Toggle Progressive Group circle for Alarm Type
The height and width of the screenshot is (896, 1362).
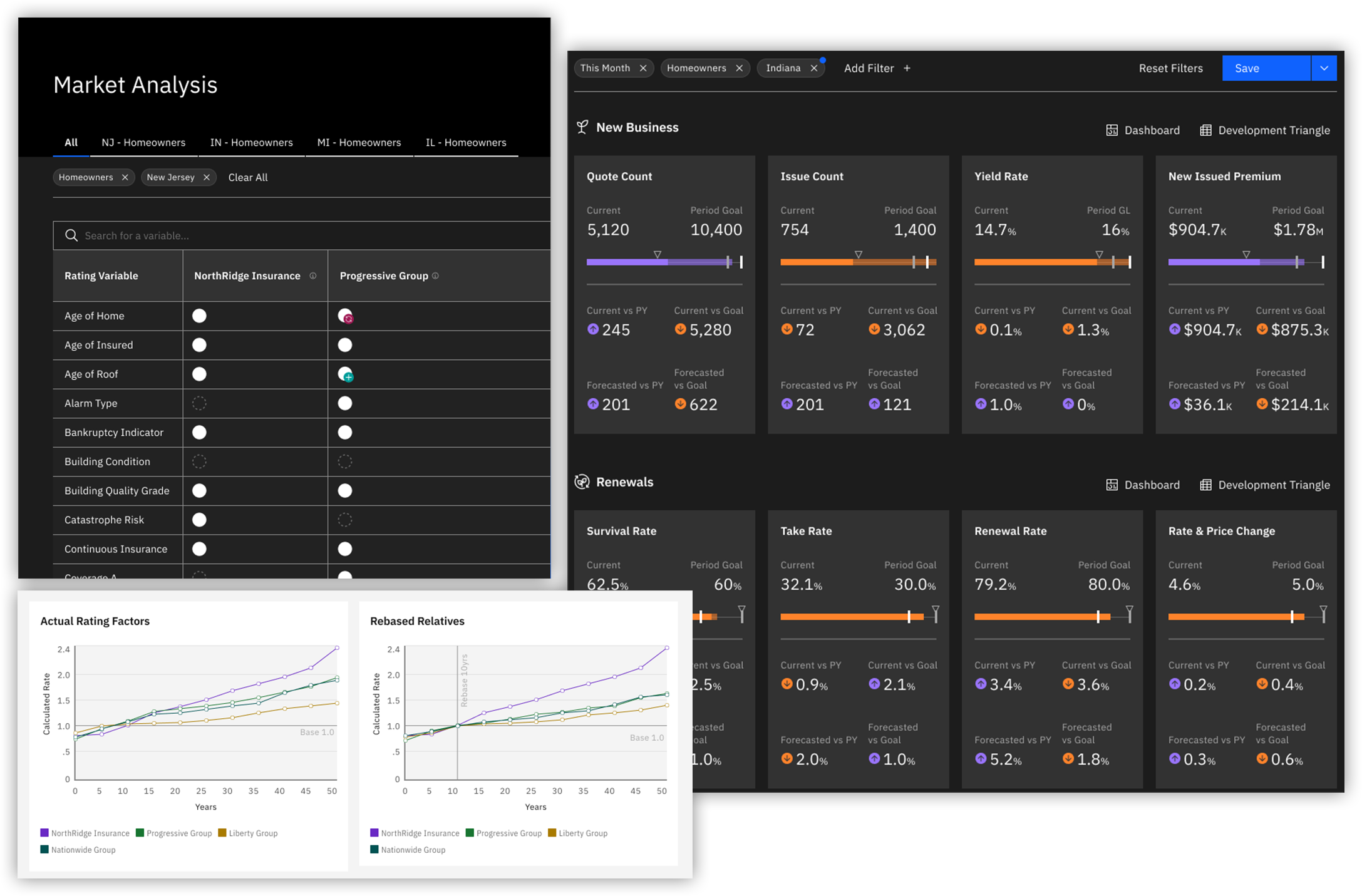click(345, 404)
